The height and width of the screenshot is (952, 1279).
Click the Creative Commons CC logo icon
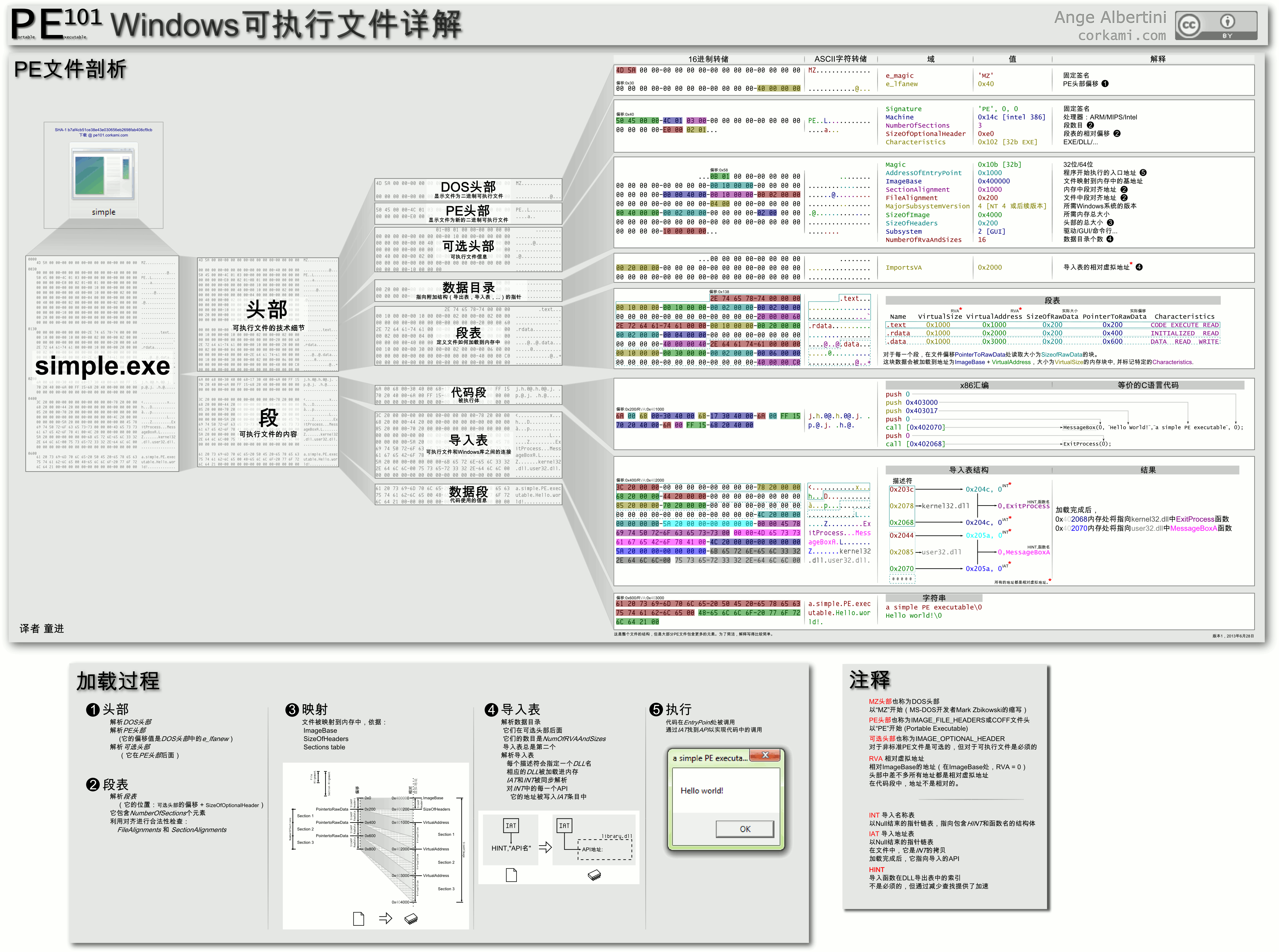[x=1189, y=25]
